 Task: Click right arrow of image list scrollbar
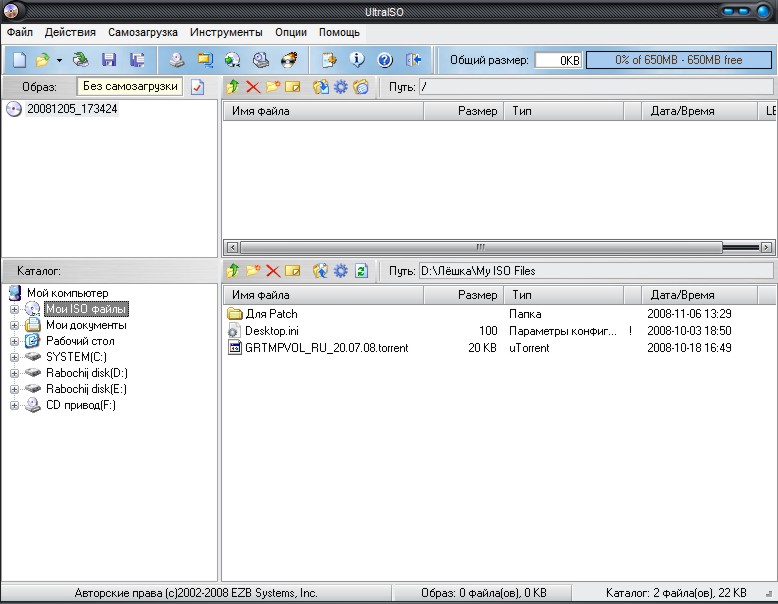766,247
